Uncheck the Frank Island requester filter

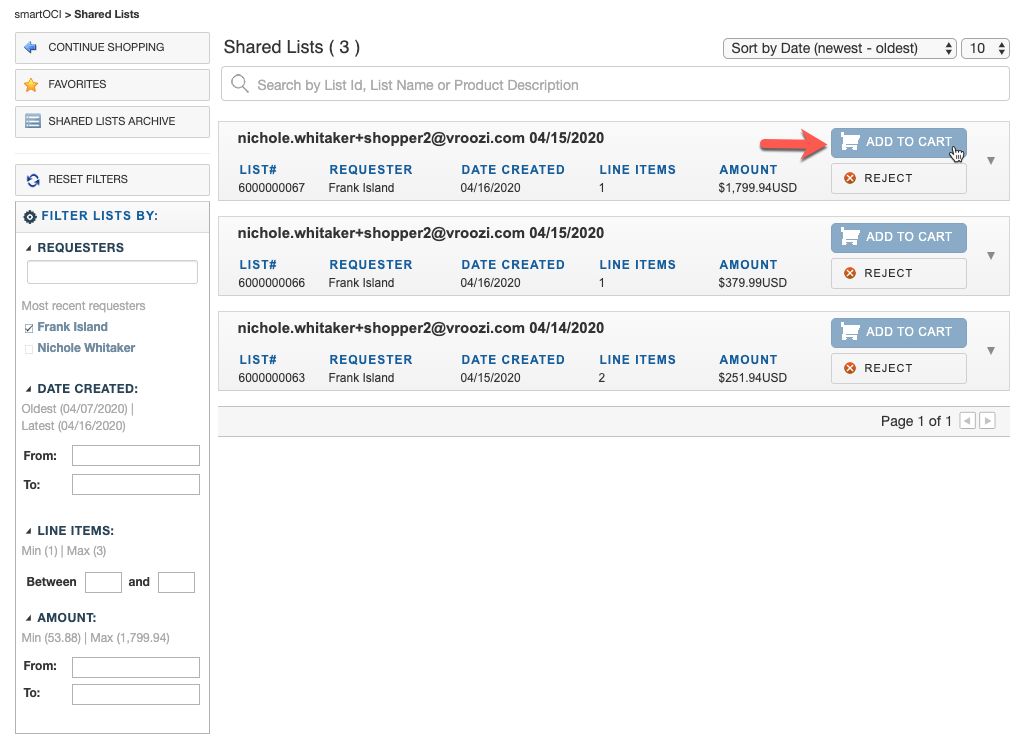pos(29,328)
